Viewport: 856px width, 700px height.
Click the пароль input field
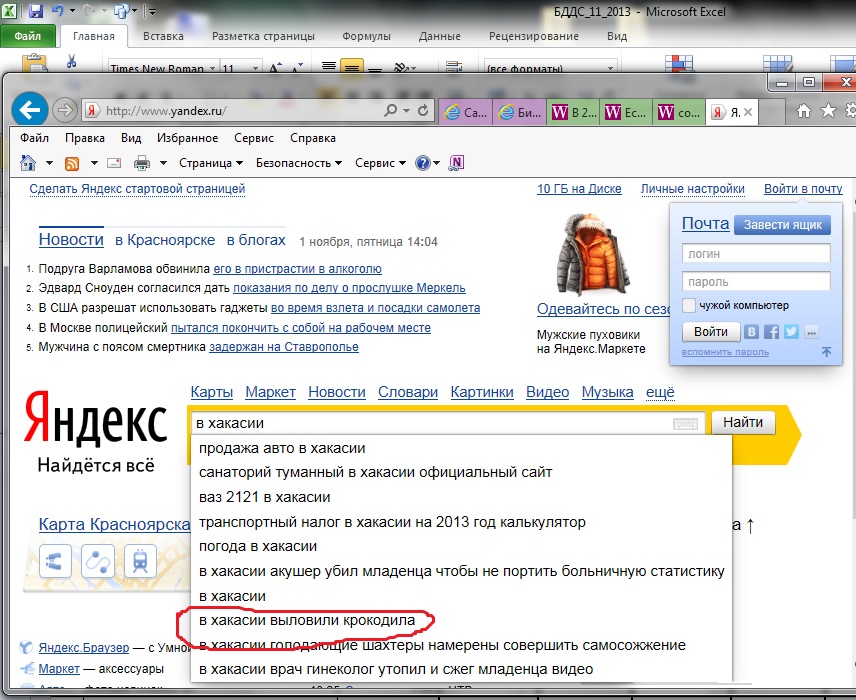coord(756,282)
